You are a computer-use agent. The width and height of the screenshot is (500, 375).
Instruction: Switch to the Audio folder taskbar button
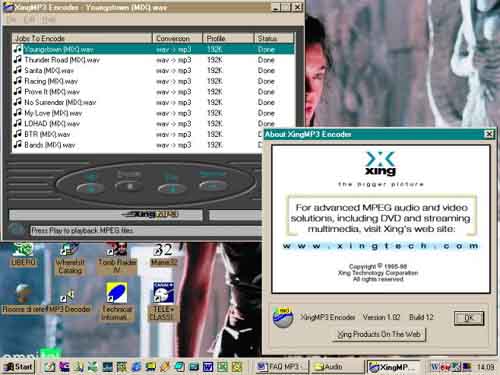pyautogui.click(x=337, y=367)
